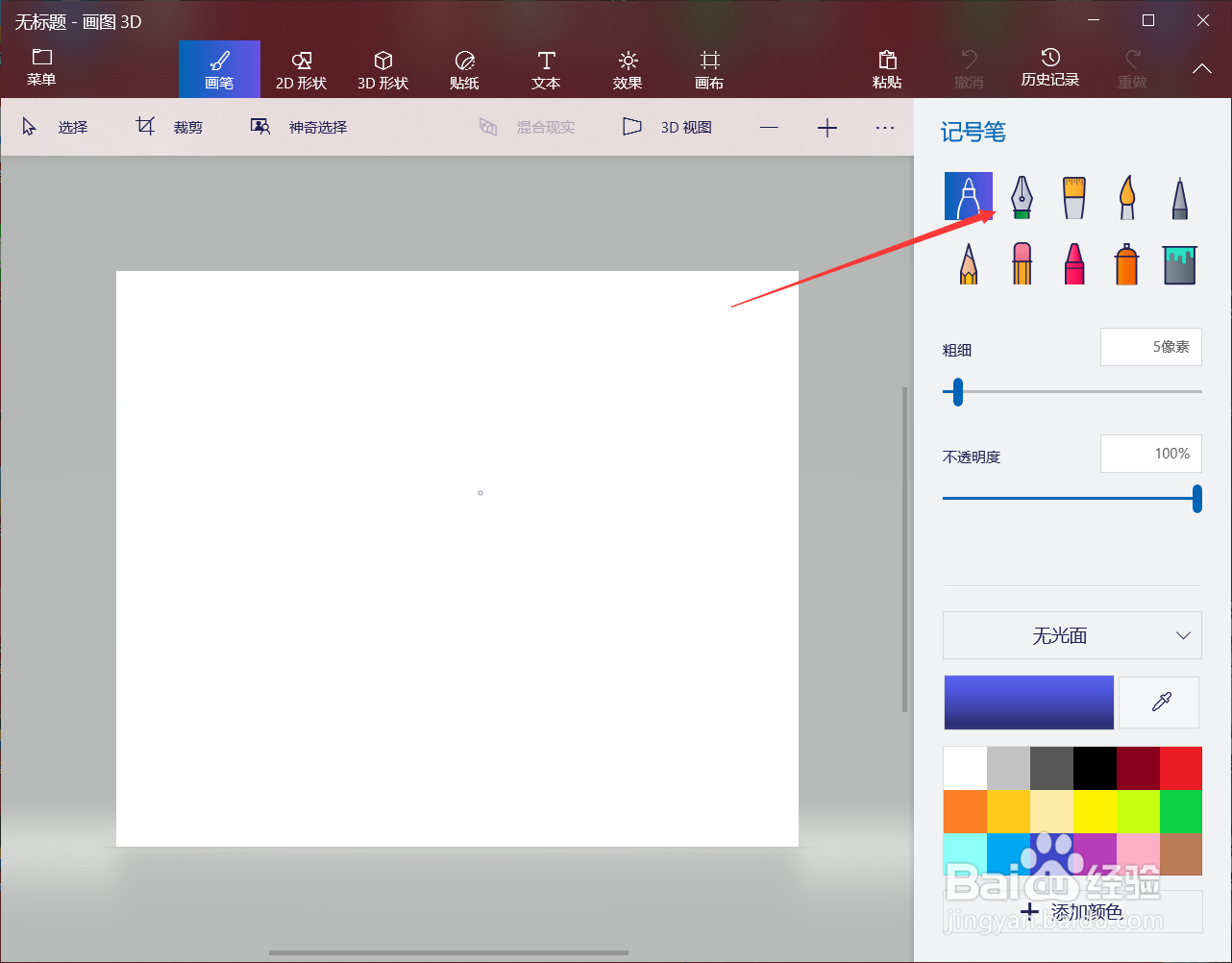Open the more options ellipsis menu
The width and height of the screenshot is (1232, 963).
pyautogui.click(x=885, y=127)
